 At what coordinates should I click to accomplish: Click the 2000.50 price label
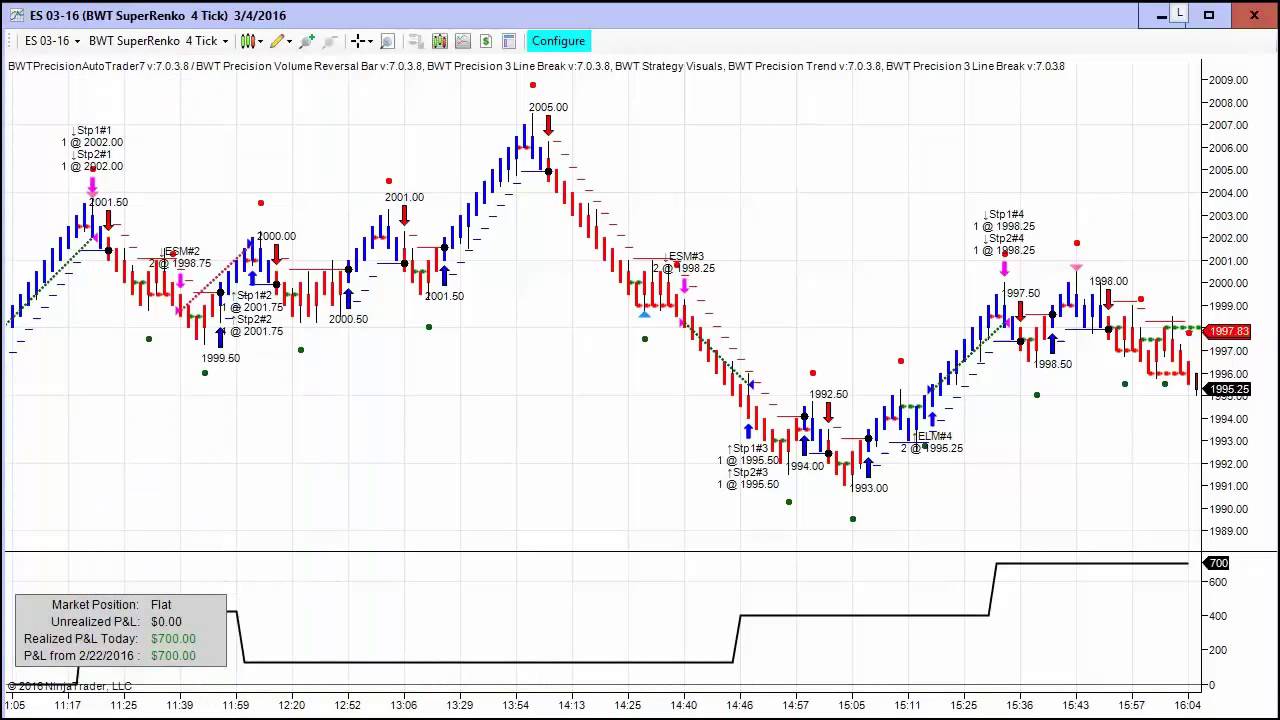(348, 319)
